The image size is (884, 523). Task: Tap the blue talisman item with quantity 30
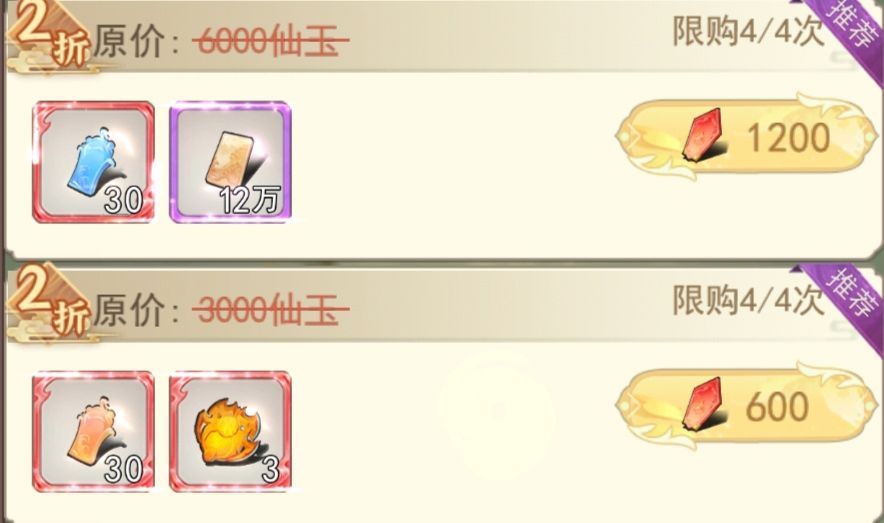click(x=93, y=162)
